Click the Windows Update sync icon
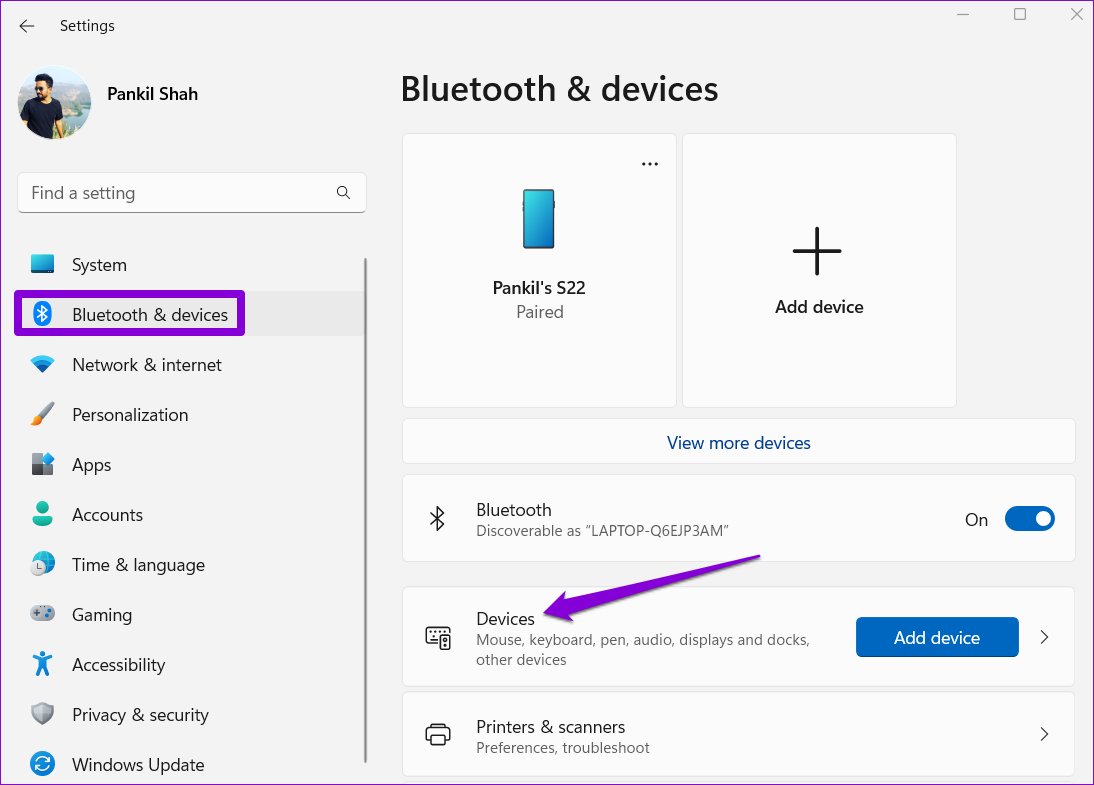This screenshot has height=785, width=1094. (x=42, y=765)
